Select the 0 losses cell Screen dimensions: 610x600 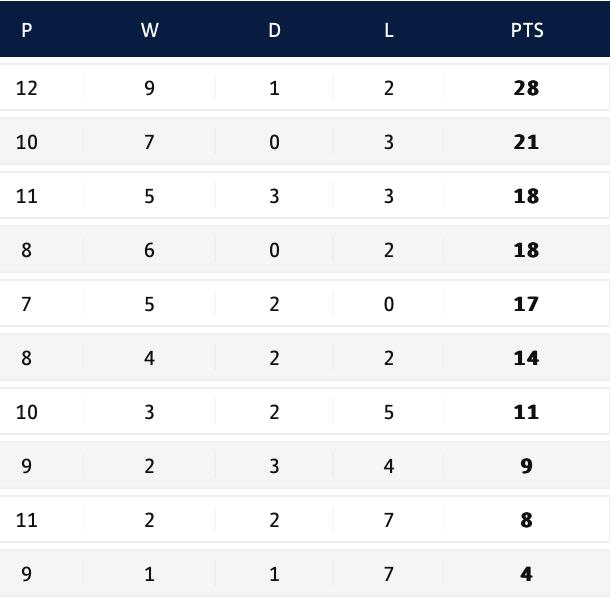389,304
